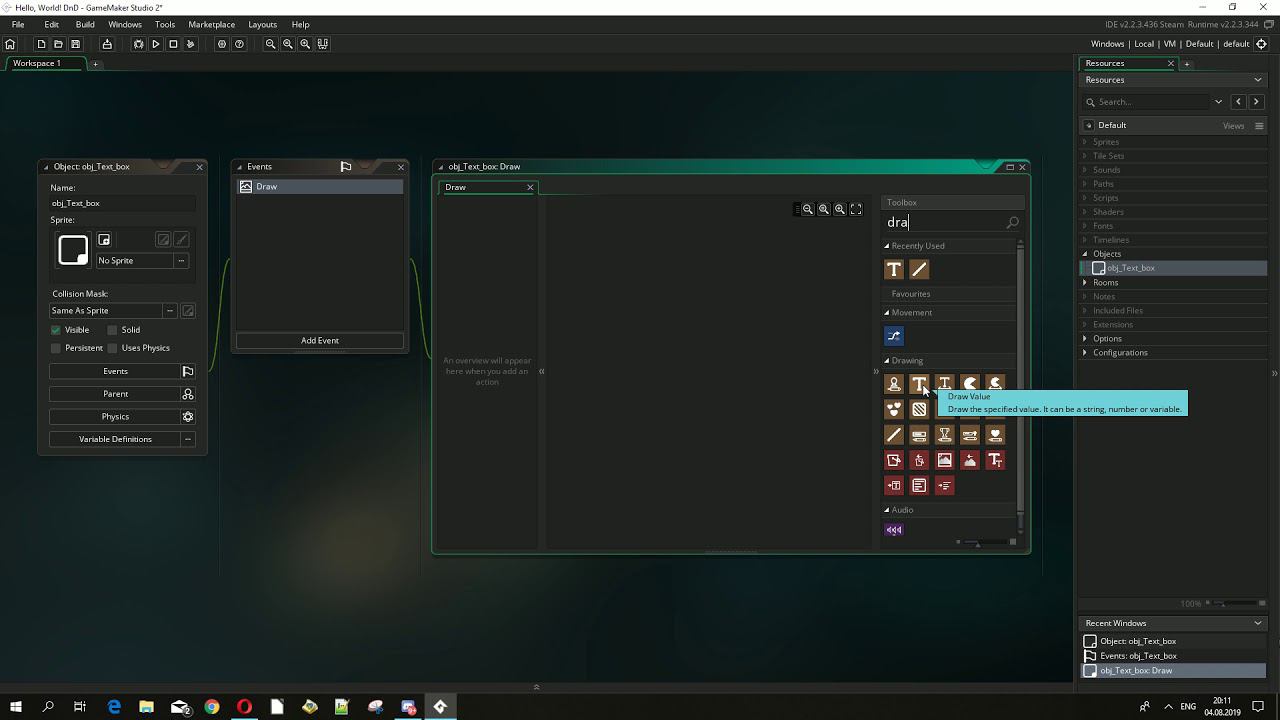Open a project using the folder icon
This screenshot has height=720, width=1280.
pyautogui.click(x=58, y=44)
